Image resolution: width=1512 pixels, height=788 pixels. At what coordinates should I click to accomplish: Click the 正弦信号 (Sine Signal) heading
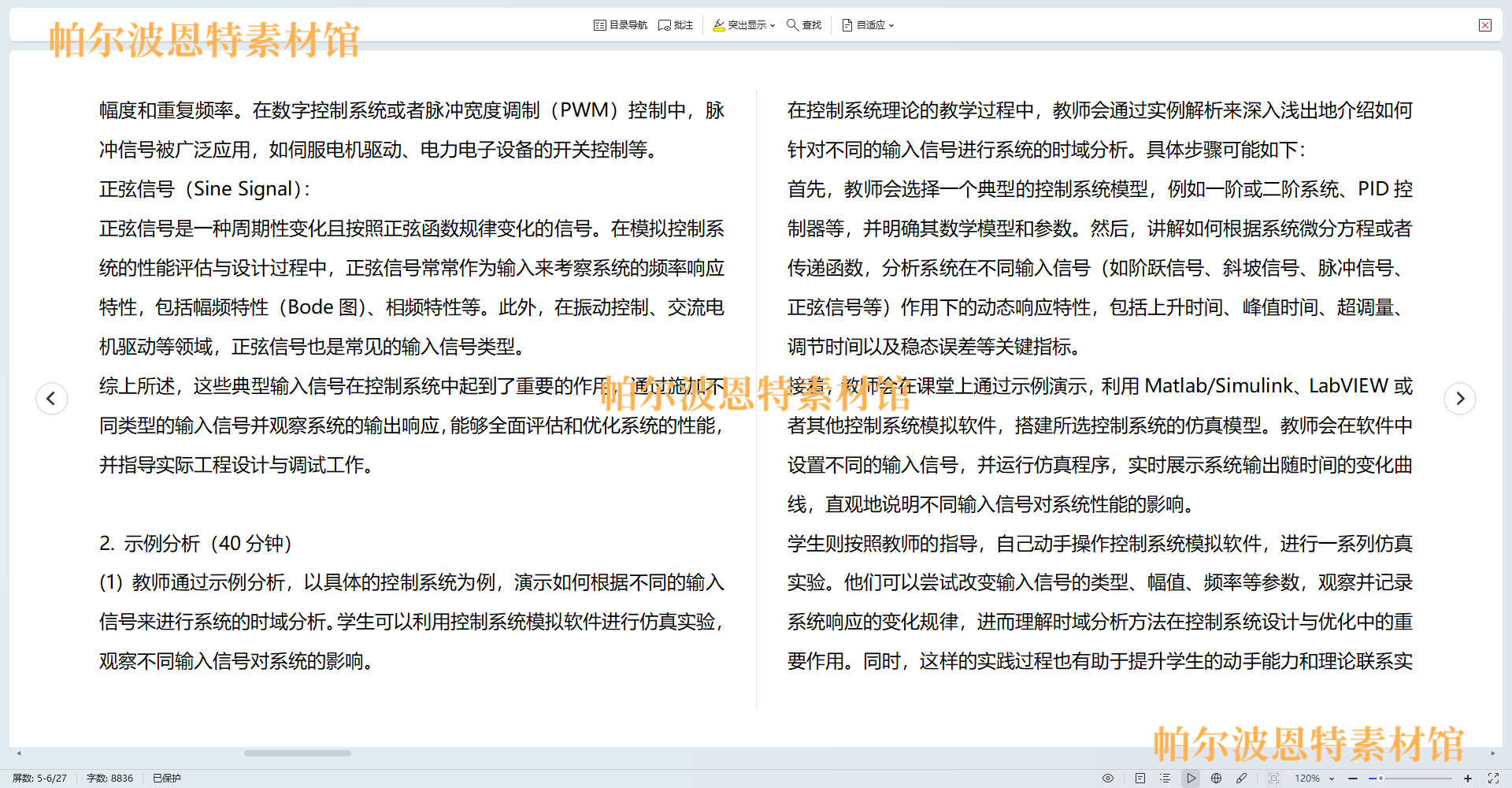coord(205,189)
